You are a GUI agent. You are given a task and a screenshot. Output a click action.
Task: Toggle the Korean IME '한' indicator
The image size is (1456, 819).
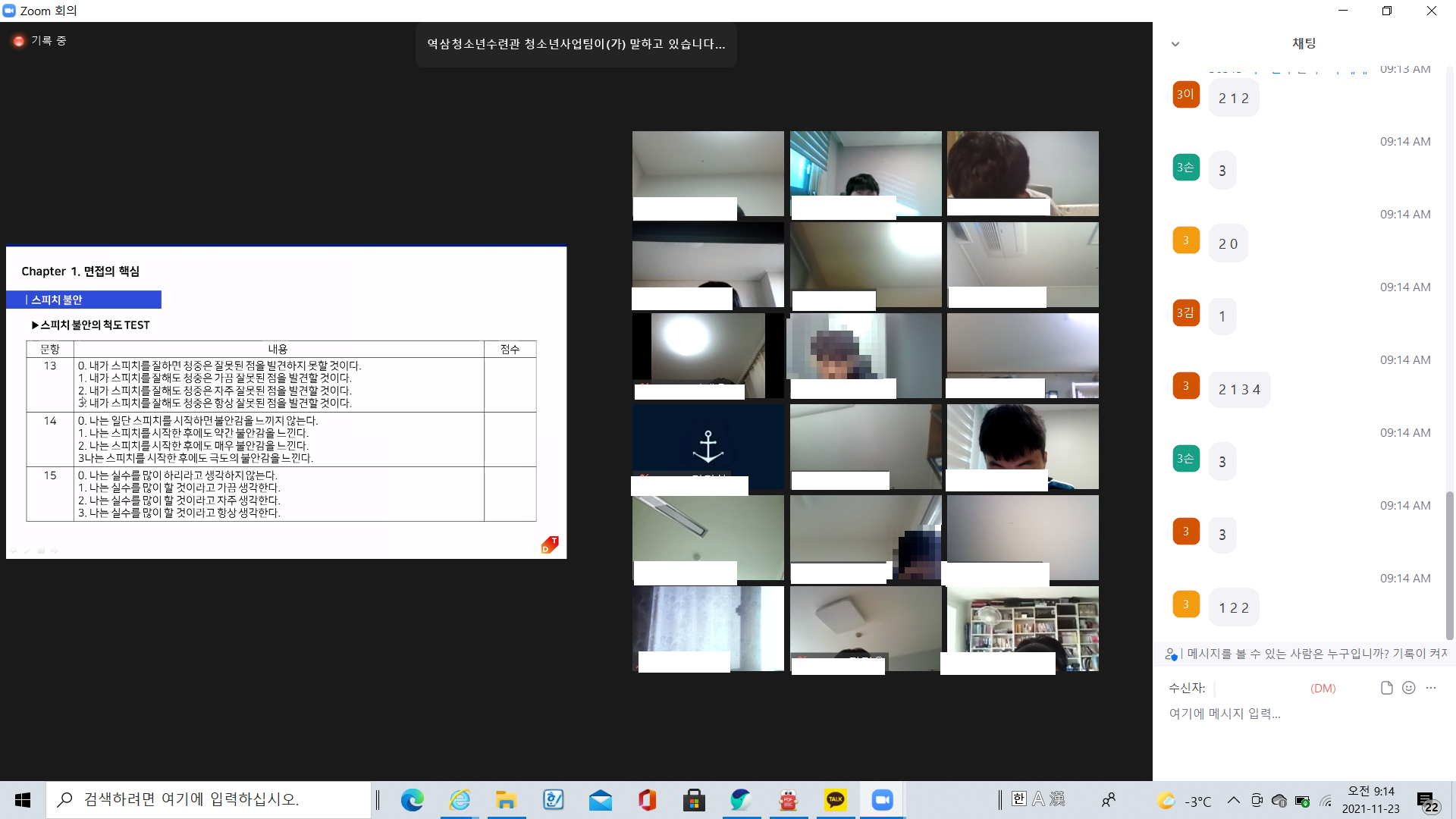(x=1019, y=799)
